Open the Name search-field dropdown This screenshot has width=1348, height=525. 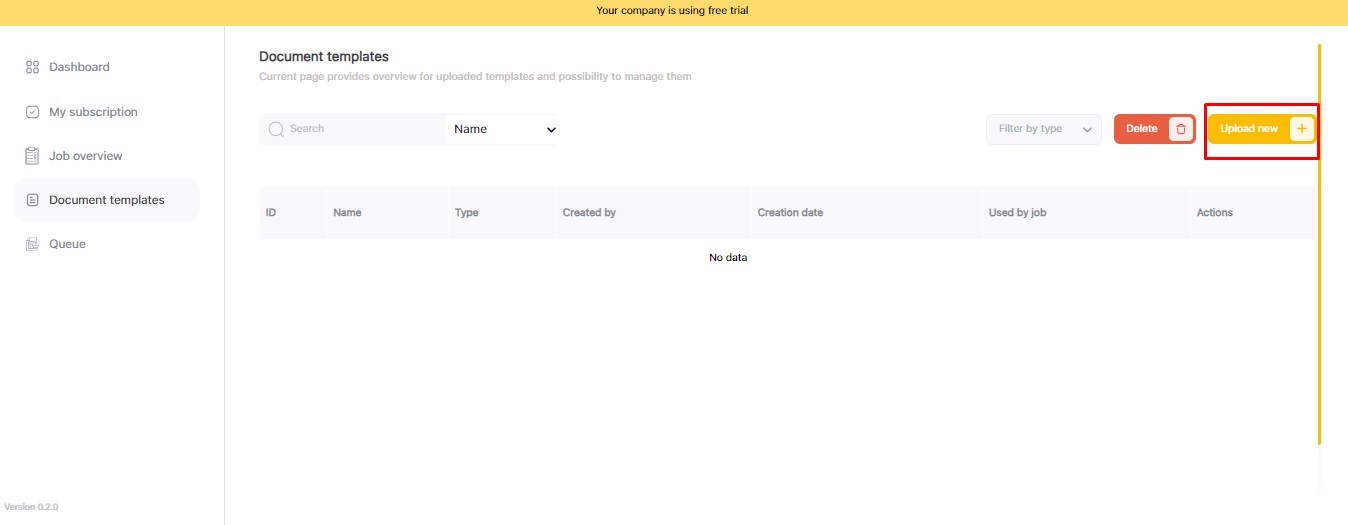point(503,129)
